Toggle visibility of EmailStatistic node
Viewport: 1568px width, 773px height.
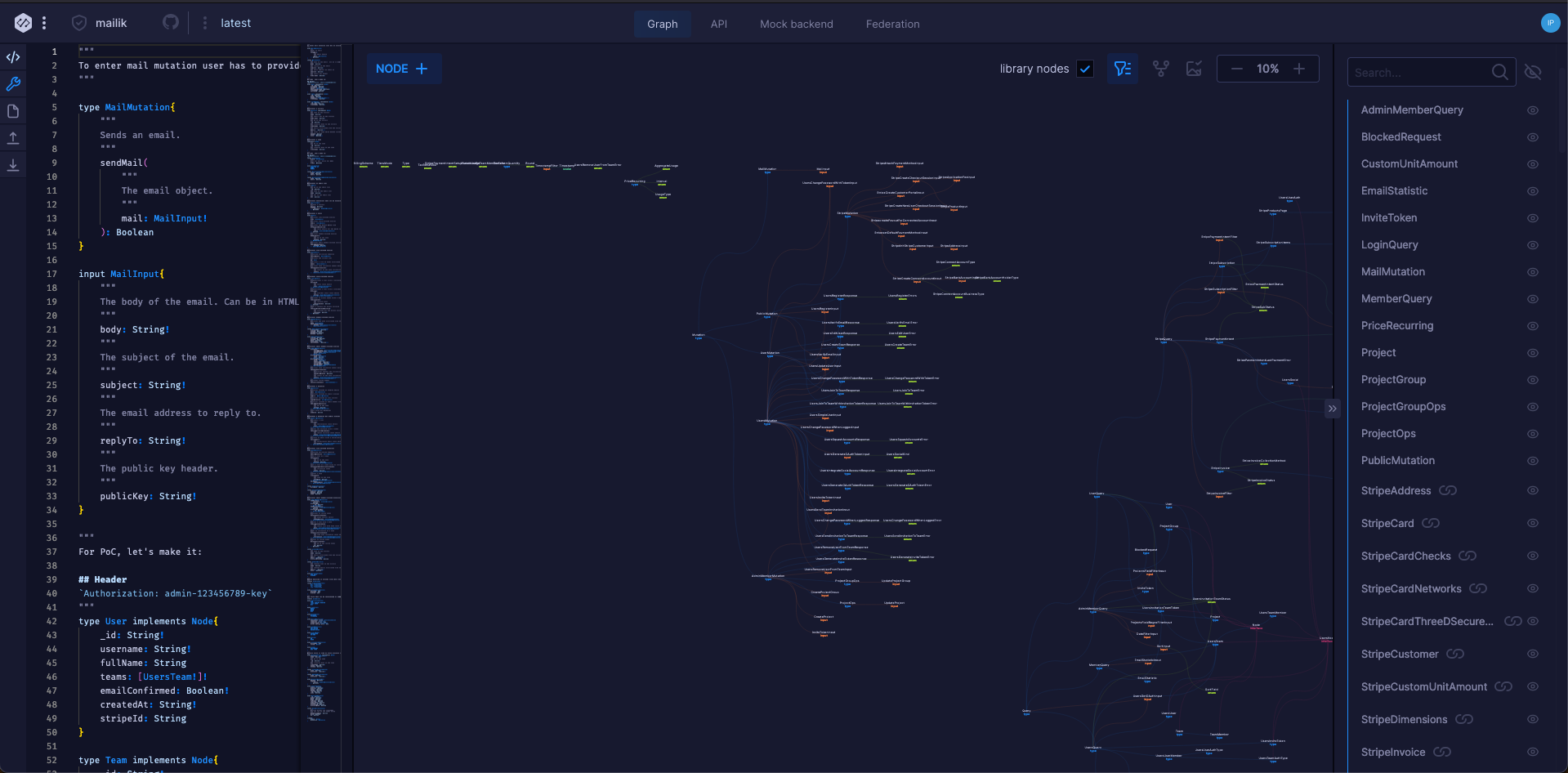pyautogui.click(x=1533, y=191)
